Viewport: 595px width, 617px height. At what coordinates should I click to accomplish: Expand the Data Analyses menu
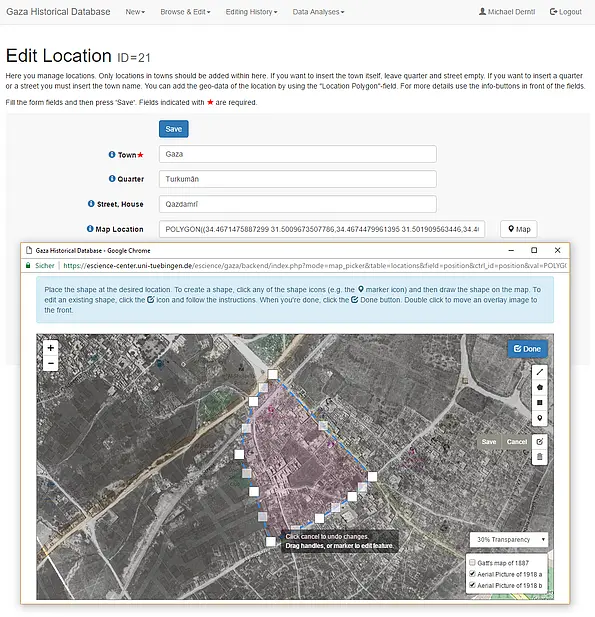coord(318,12)
